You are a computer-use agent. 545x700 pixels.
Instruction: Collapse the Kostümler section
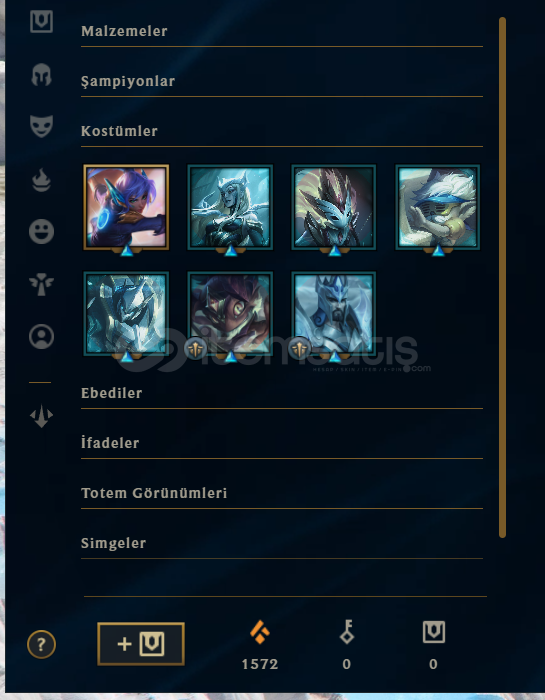click(282, 131)
